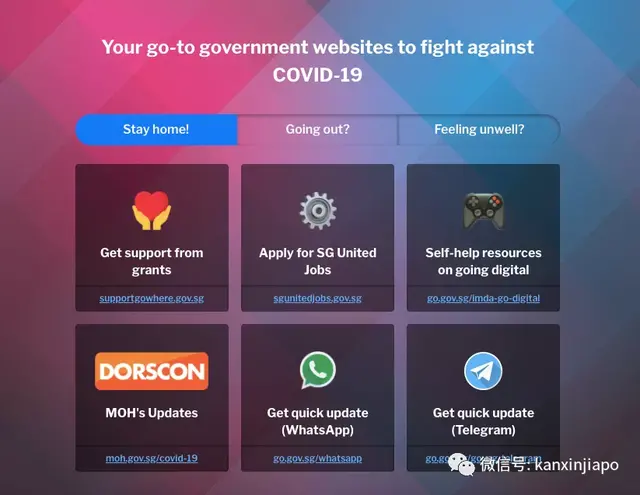Follow the go.gov.sg/imda-go-digital link
640x495 pixels.
click(x=483, y=298)
